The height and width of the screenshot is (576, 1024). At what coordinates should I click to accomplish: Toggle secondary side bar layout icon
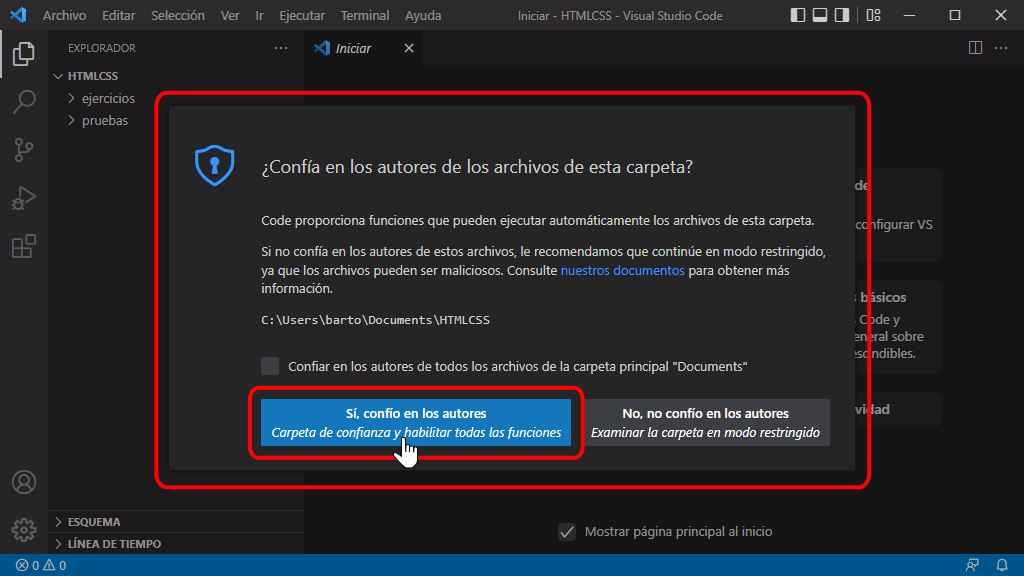pos(842,15)
